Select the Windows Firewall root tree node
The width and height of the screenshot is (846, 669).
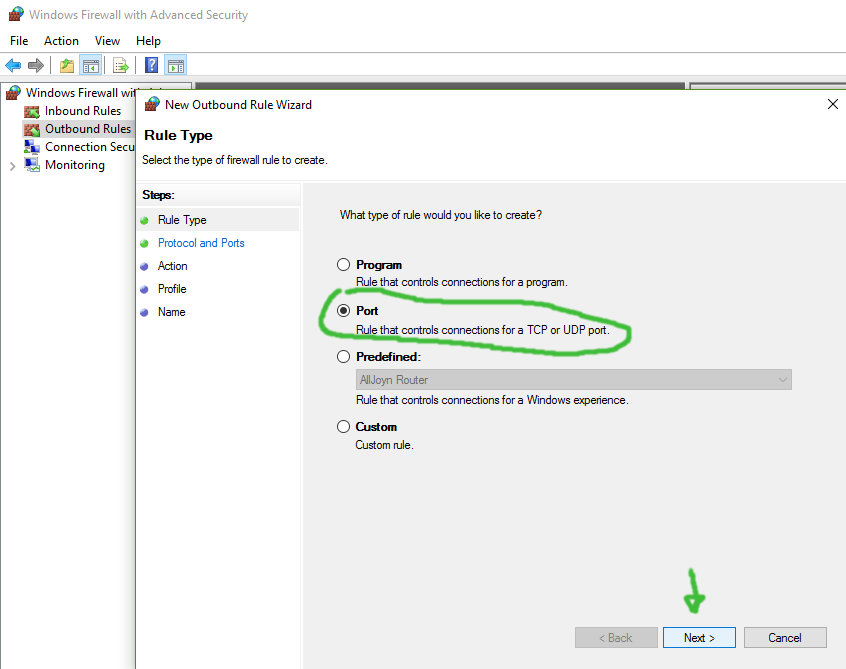coord(80,93)
